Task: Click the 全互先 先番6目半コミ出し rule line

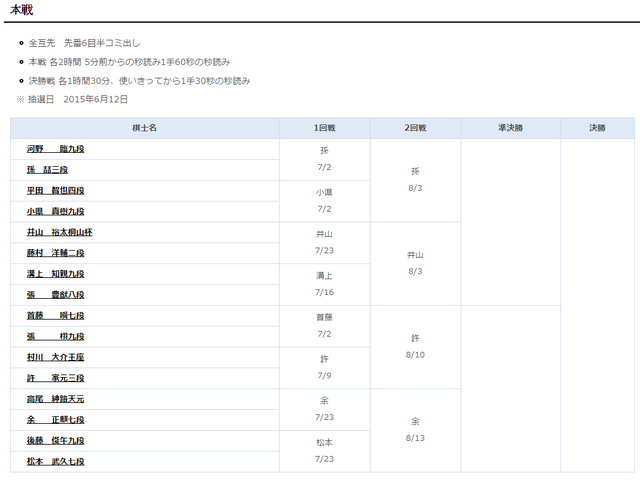Action: 84,43
